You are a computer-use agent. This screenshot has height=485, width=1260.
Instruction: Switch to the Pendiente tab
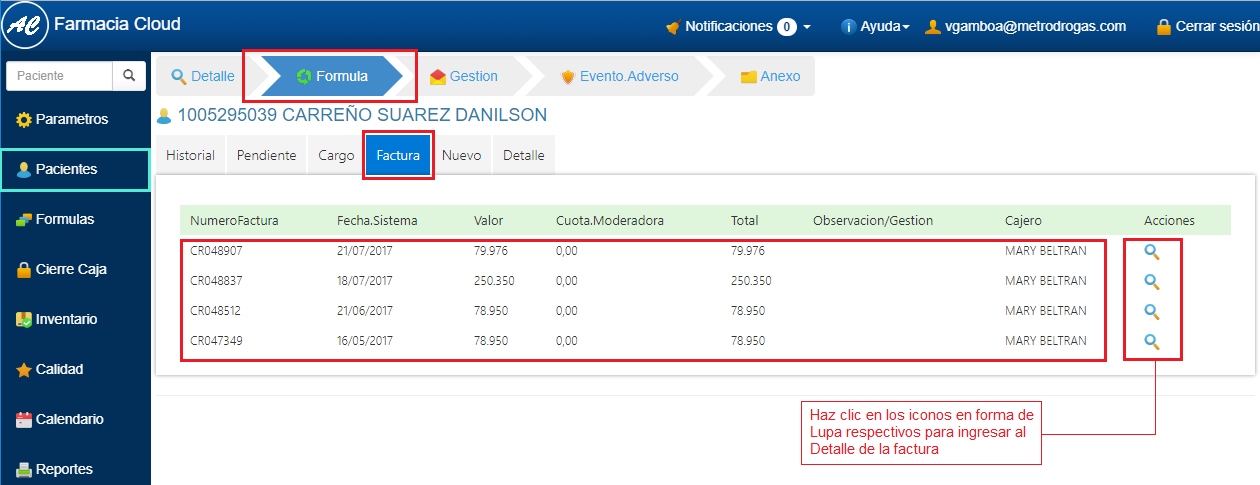pyautogui.click(x=266, y=156)
